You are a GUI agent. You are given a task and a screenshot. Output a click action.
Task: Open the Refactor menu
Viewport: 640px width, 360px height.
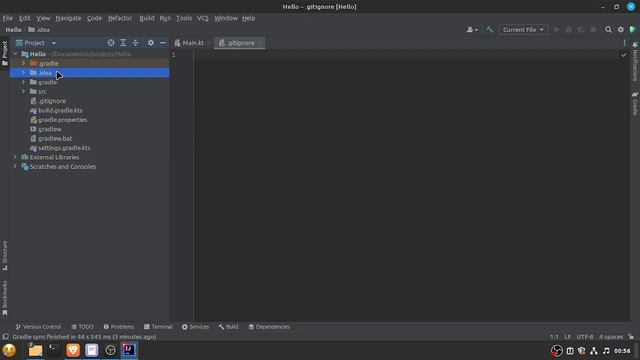(x=120, y=18)
